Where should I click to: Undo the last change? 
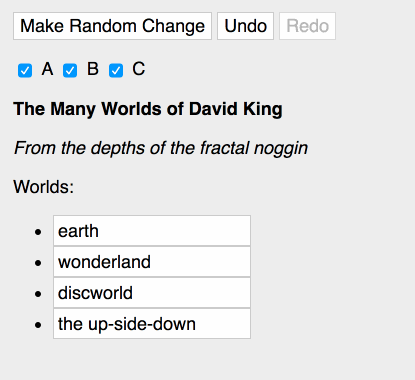[x=245, y=26]
